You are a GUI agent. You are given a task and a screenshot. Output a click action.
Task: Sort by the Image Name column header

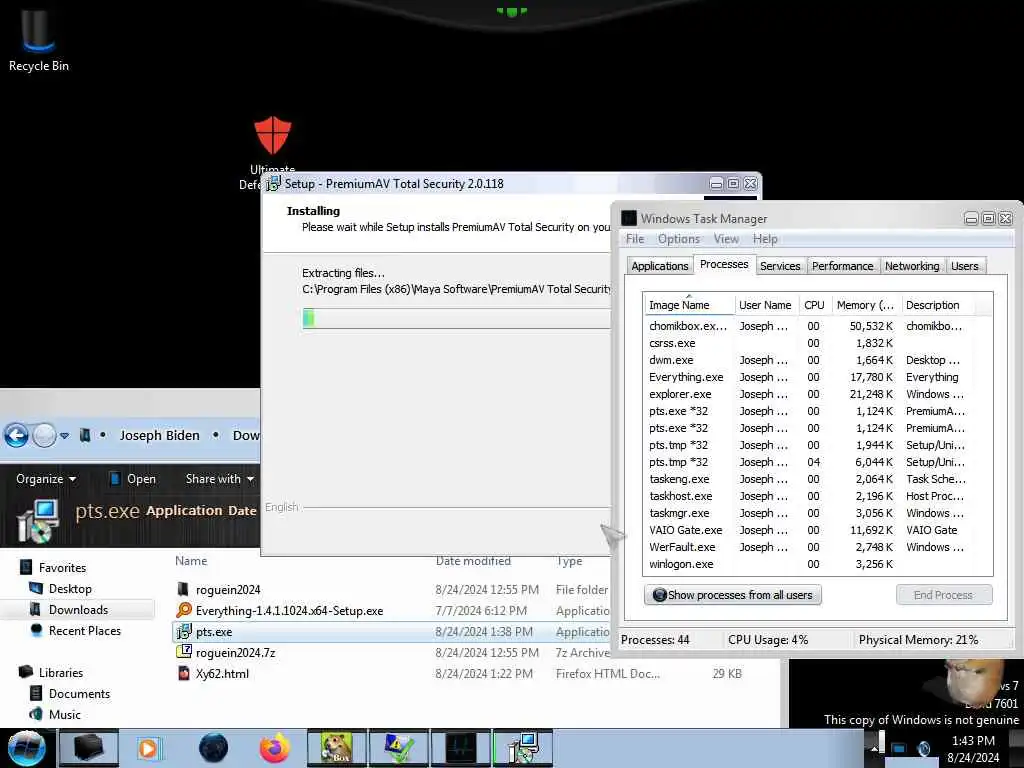click(x=688, y=305)
